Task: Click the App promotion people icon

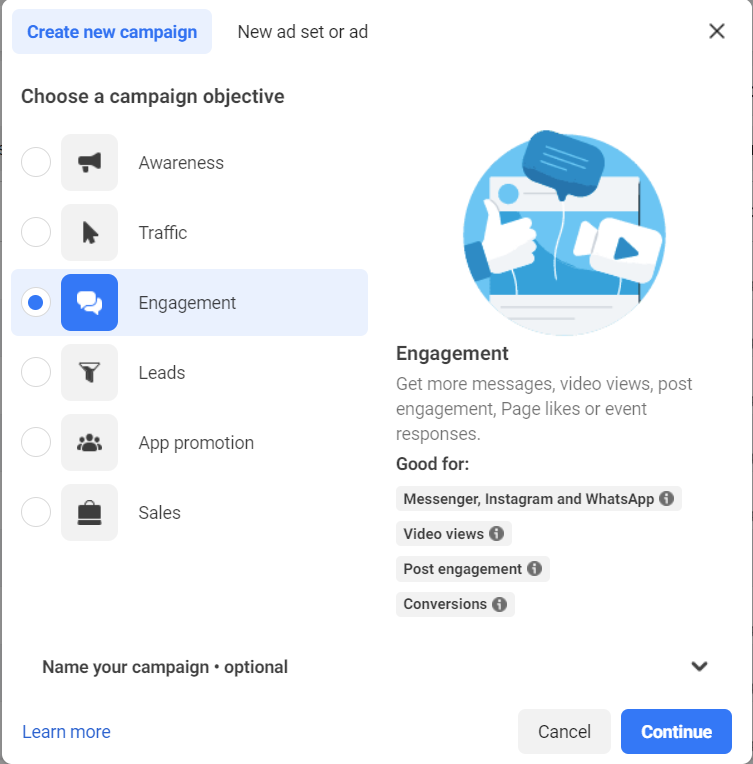Action: tap(89, 443)
